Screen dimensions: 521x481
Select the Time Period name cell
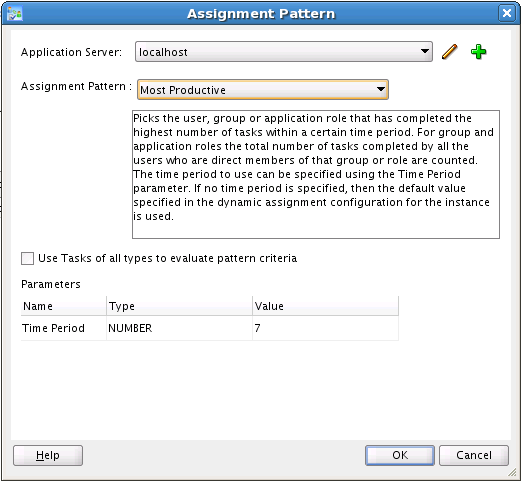[x=63, y=328]
